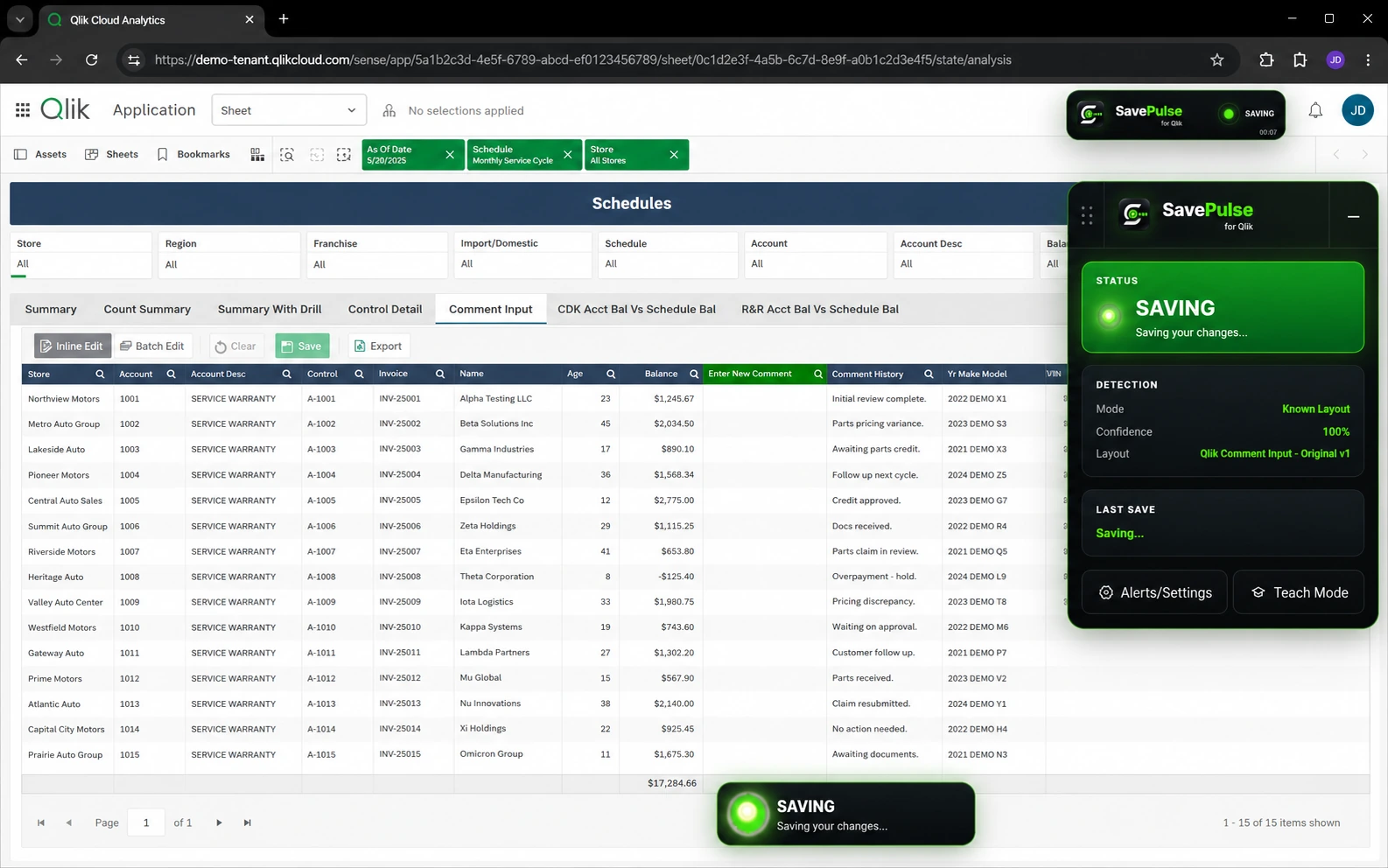Open the notifications bell
Viewport: 1388px width, 868px height.
(x=1315, y=110)
